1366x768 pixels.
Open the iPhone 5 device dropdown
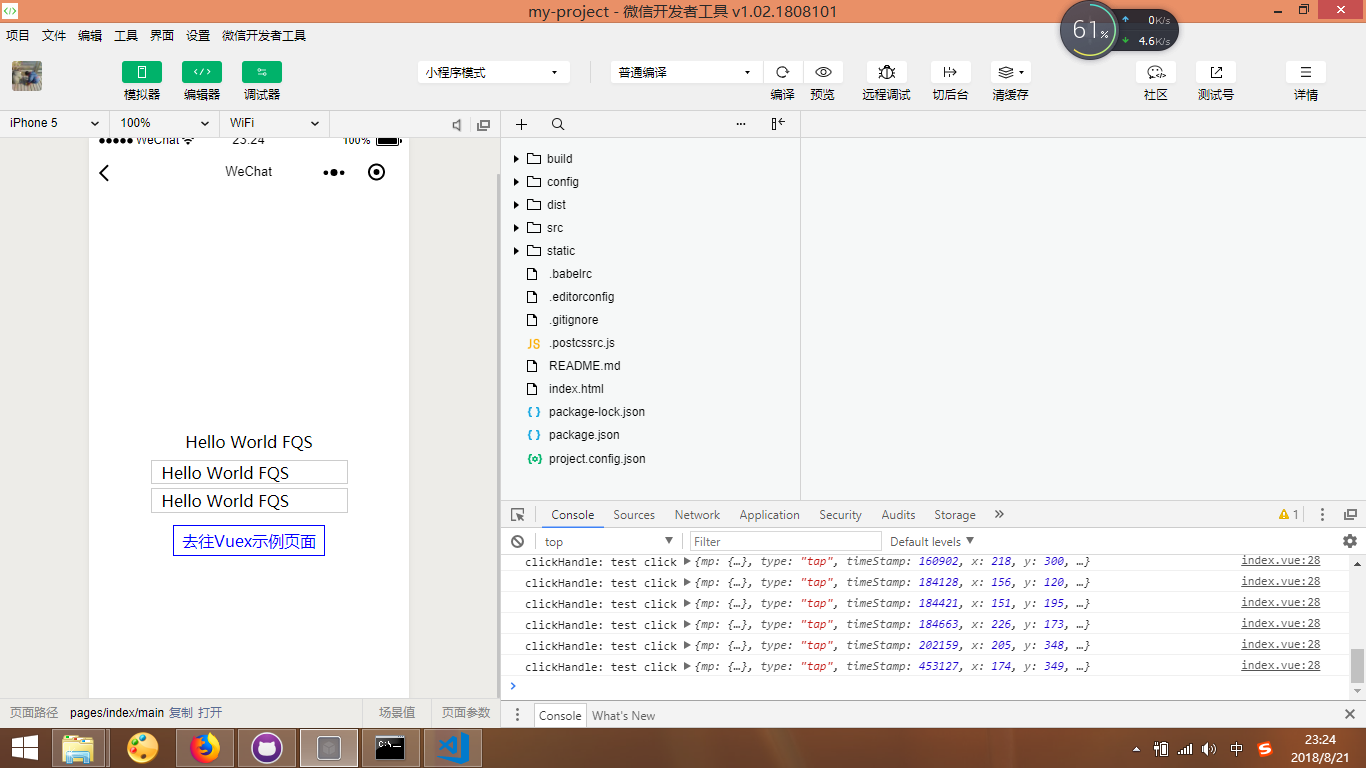54,123
